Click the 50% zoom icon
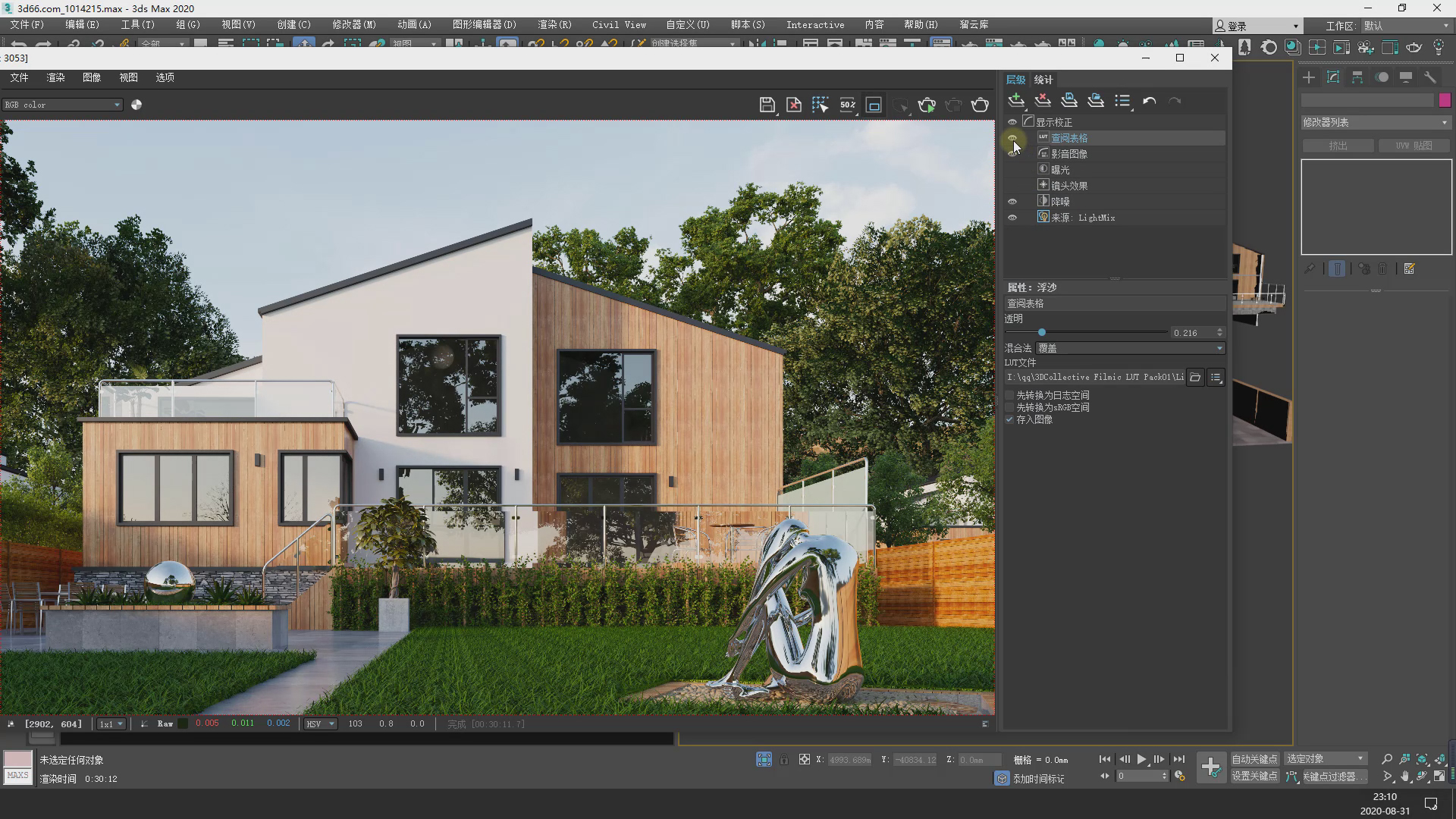Viewport: 1456px width, 819px height. [x=847, y=105]
